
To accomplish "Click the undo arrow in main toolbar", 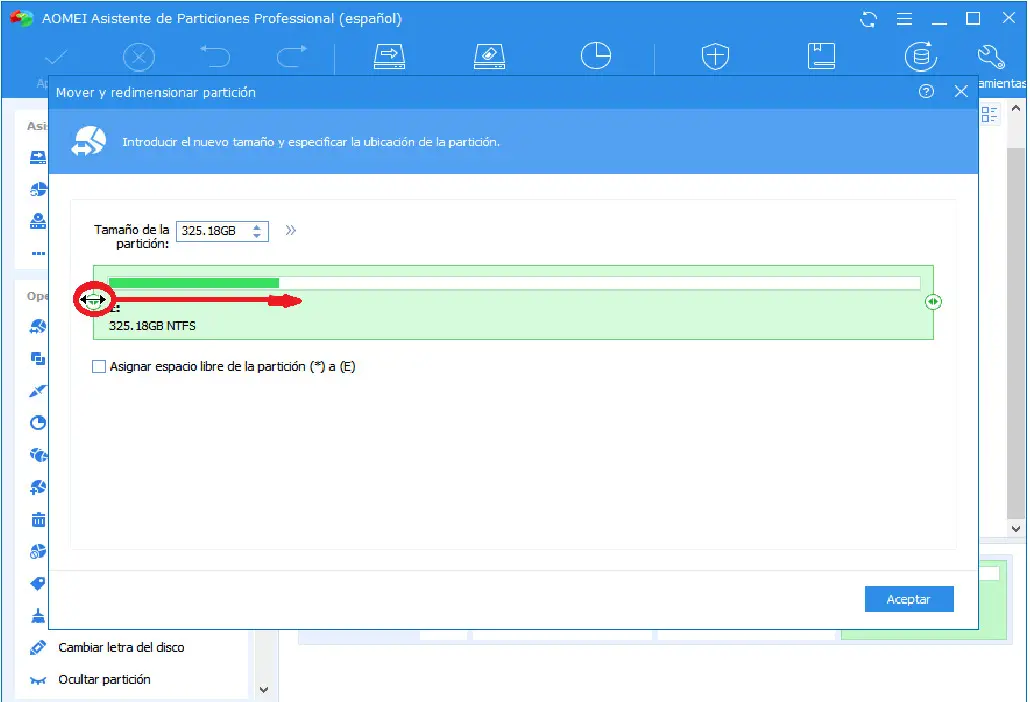I will pos(215,56).
